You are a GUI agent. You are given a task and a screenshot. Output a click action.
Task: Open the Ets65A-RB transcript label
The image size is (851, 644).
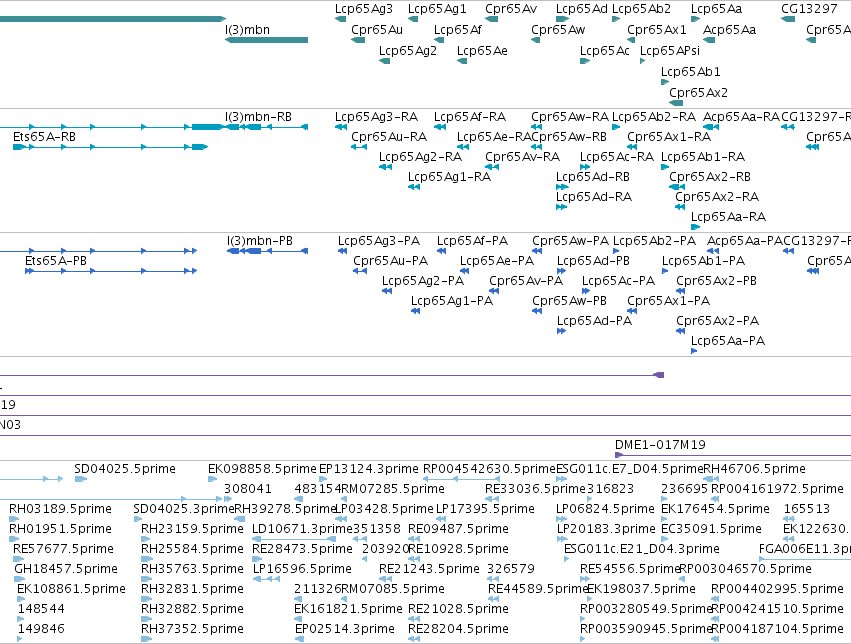click(45, 137)
